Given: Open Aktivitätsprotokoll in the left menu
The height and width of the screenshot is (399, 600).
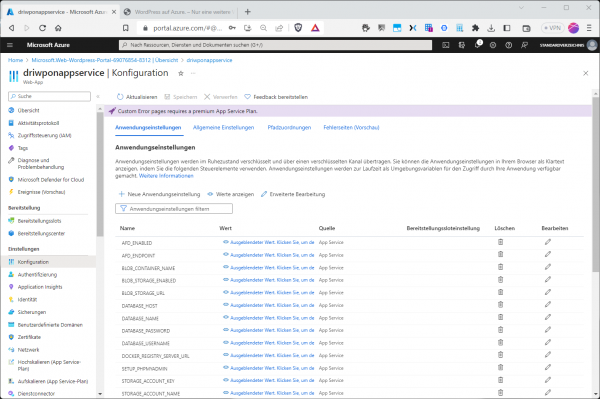Looking at the screenshot, I should point(38,123).
